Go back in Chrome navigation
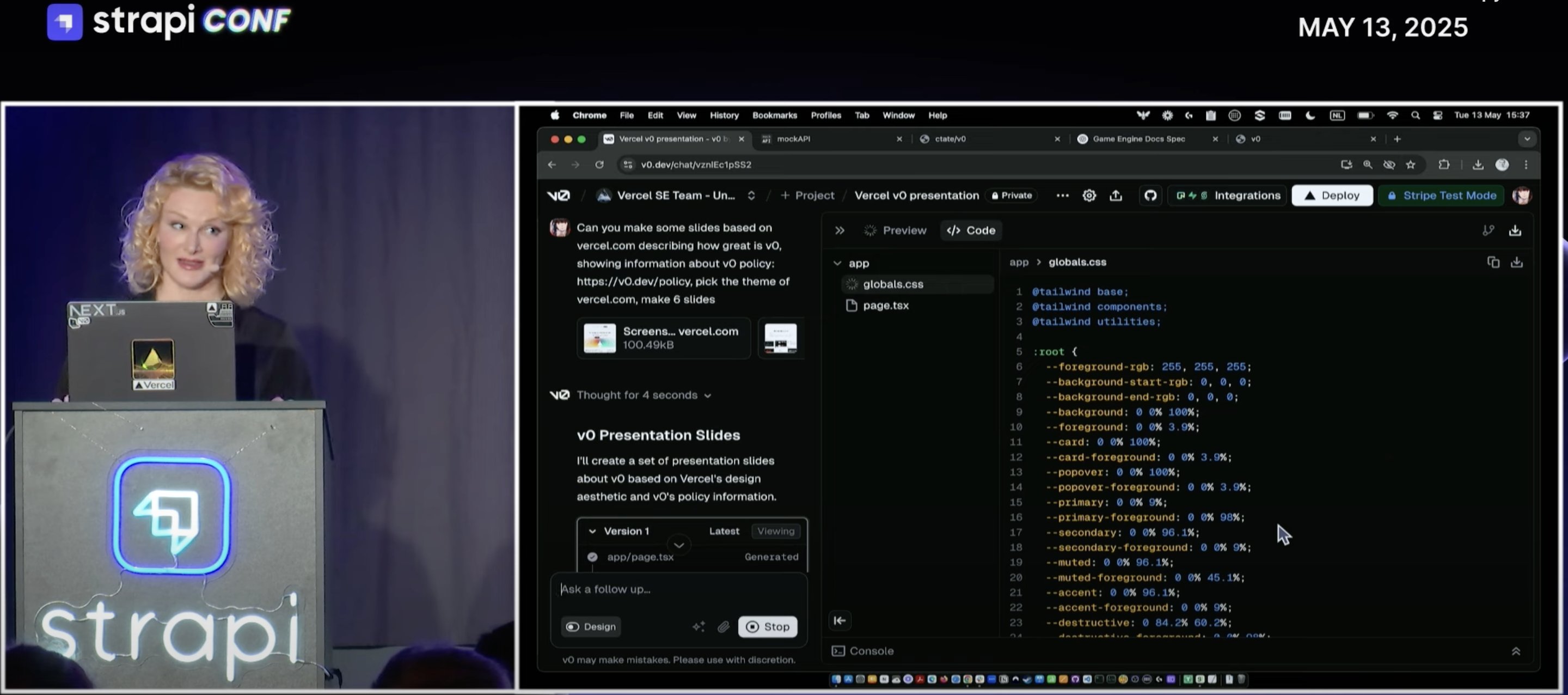1568x695 pixels. (552, 164)
